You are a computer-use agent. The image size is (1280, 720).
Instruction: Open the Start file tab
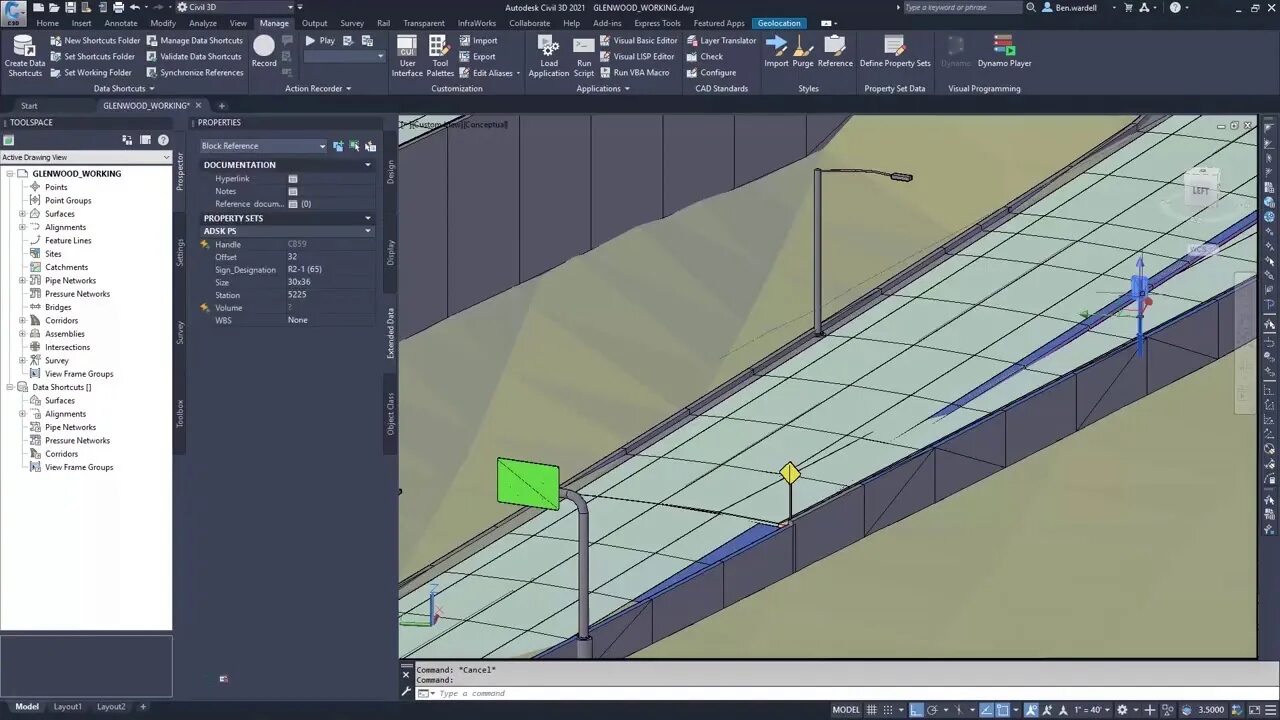(x=29, y=106)
